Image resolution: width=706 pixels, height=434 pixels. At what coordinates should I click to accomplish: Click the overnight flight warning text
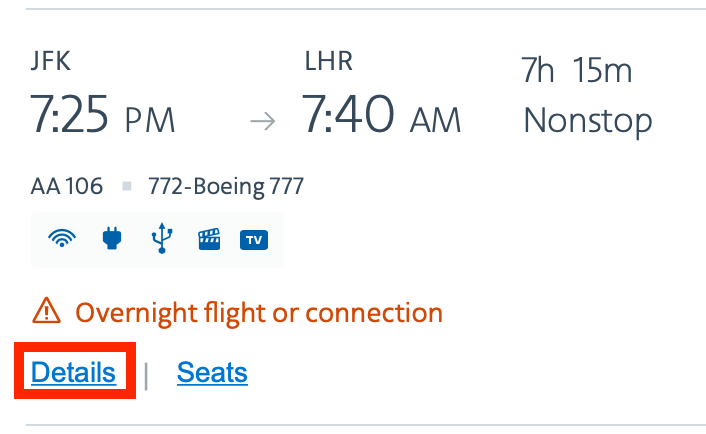pyautogui.click(x=259, y=312)
